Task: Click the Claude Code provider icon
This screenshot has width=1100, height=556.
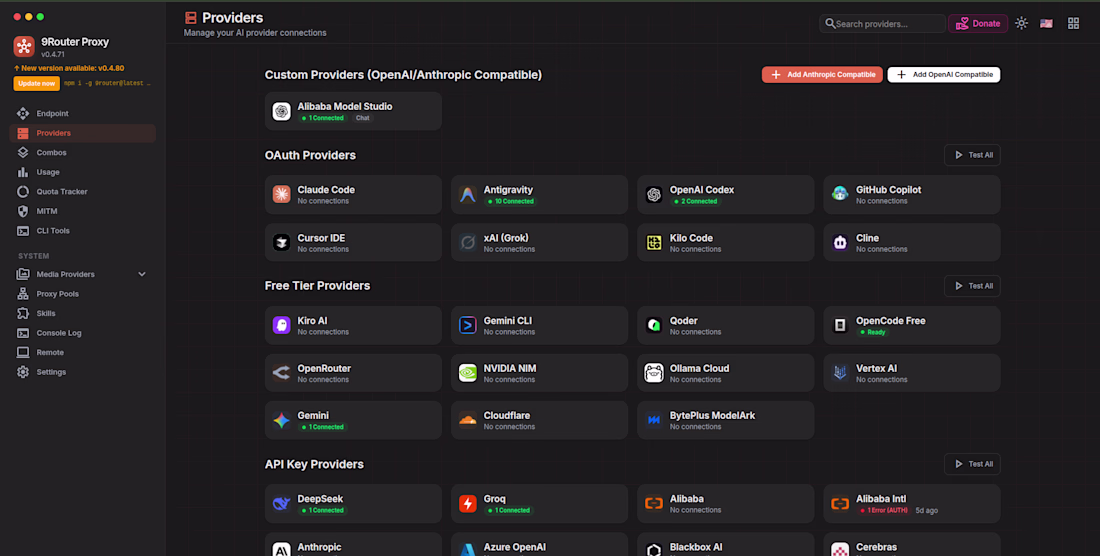Action: [281, 194]
